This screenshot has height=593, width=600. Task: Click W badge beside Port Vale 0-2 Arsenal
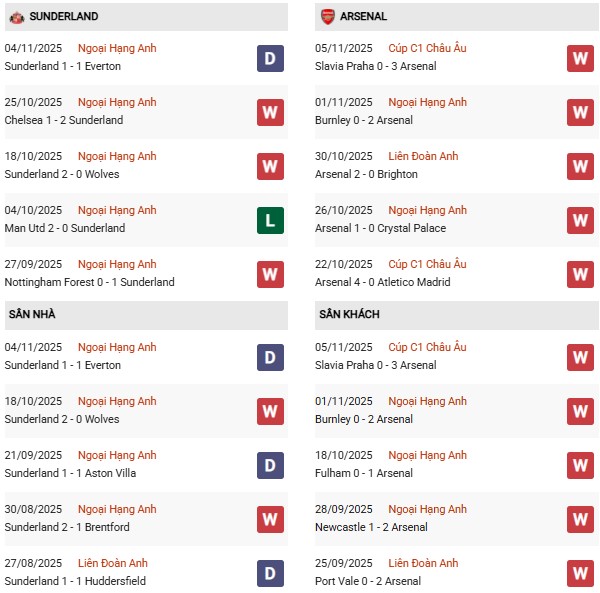580,573
